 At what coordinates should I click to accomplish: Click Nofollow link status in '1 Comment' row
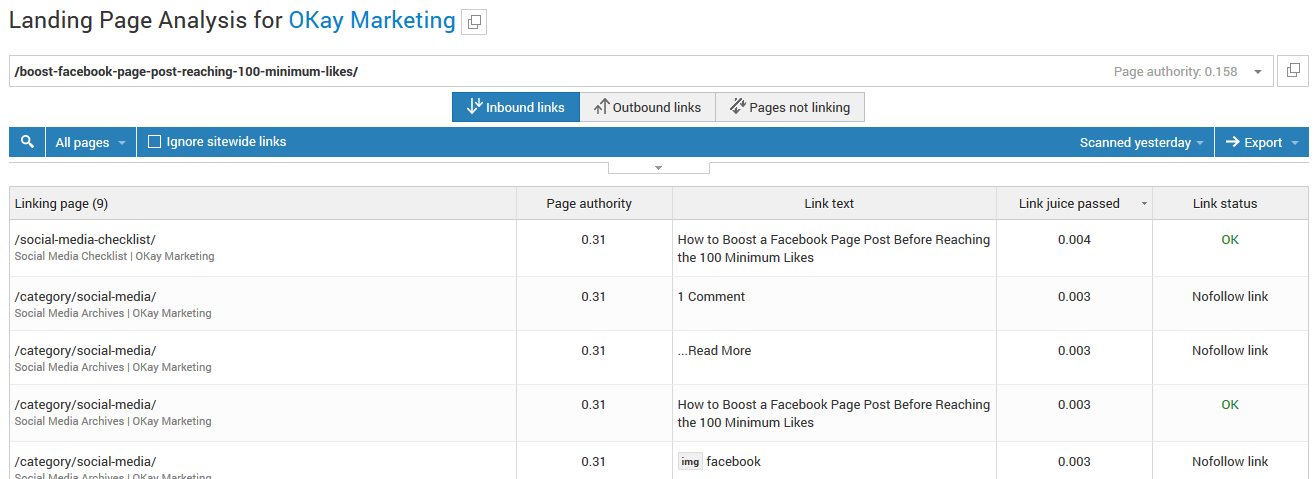coord(1230,297)
